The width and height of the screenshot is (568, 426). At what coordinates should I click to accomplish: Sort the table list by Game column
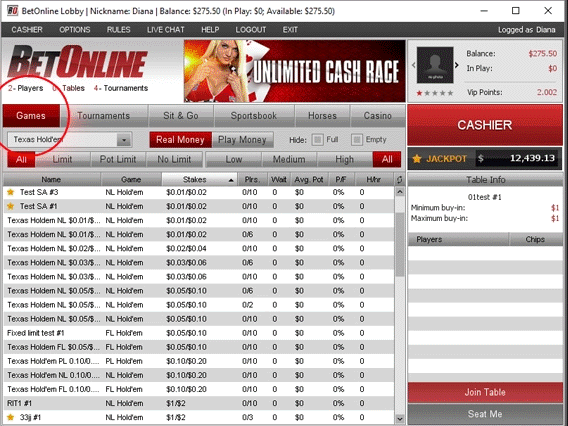131,180
